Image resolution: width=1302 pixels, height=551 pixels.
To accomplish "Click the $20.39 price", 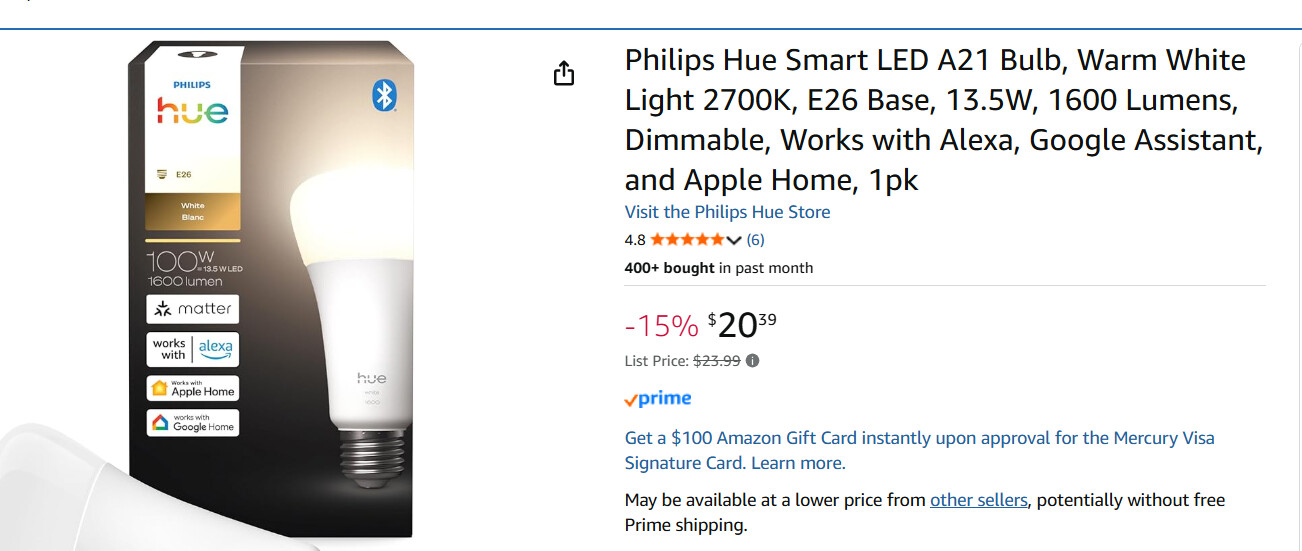I will 741,325.
